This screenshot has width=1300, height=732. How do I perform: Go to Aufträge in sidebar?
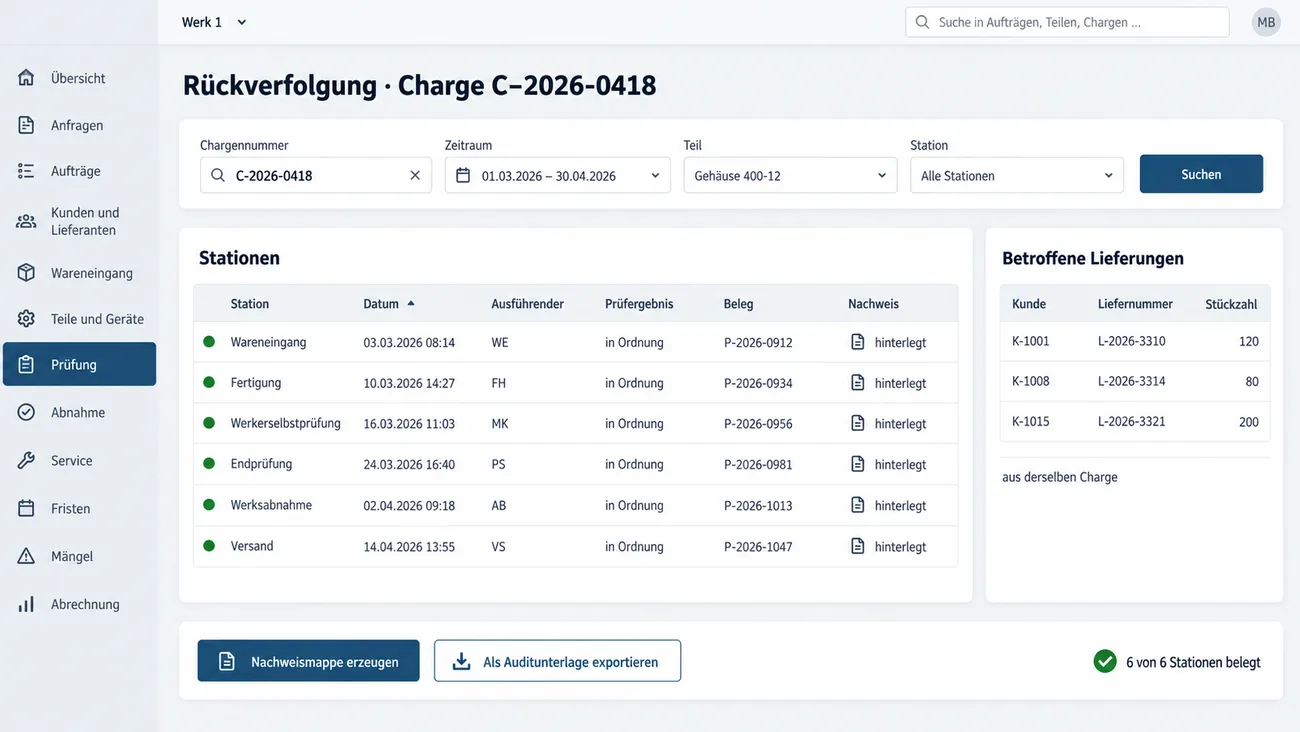tap(79, 171)
